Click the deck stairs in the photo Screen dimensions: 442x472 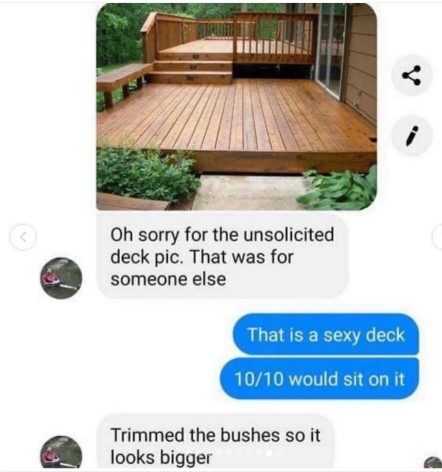point(192,67)
